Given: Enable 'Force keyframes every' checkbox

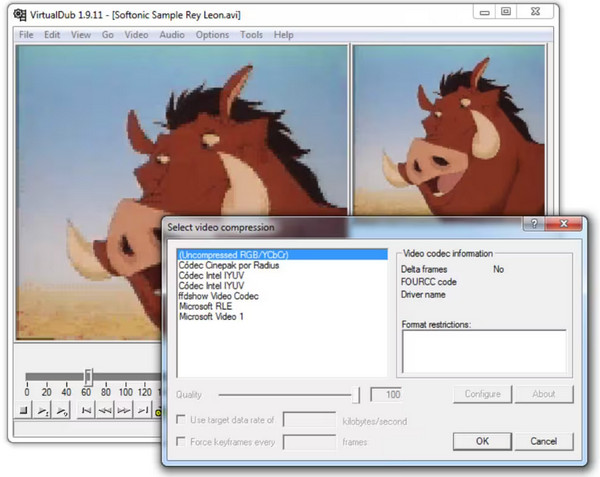Looking at the screenshot, I should click(x=181, y=442).
